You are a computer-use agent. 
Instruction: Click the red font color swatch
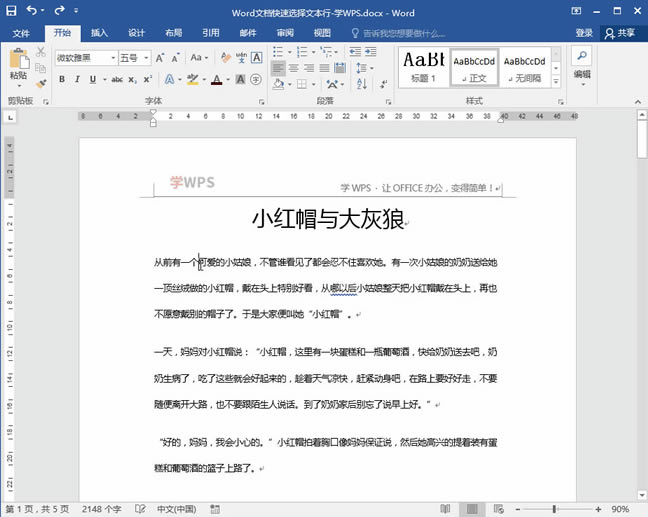pyautogui.click(x=217, y=80)
